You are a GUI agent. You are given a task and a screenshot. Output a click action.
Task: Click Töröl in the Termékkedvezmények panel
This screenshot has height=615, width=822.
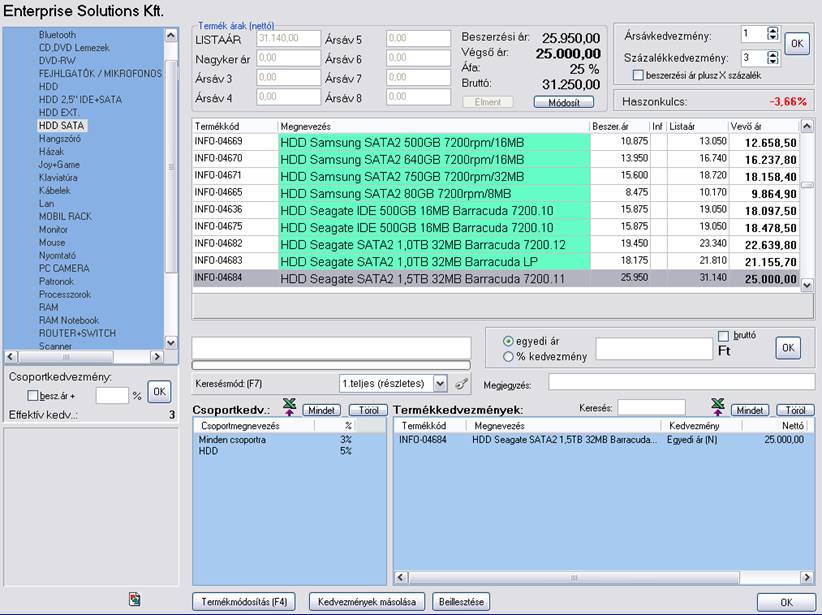click(x=795, y=410)
